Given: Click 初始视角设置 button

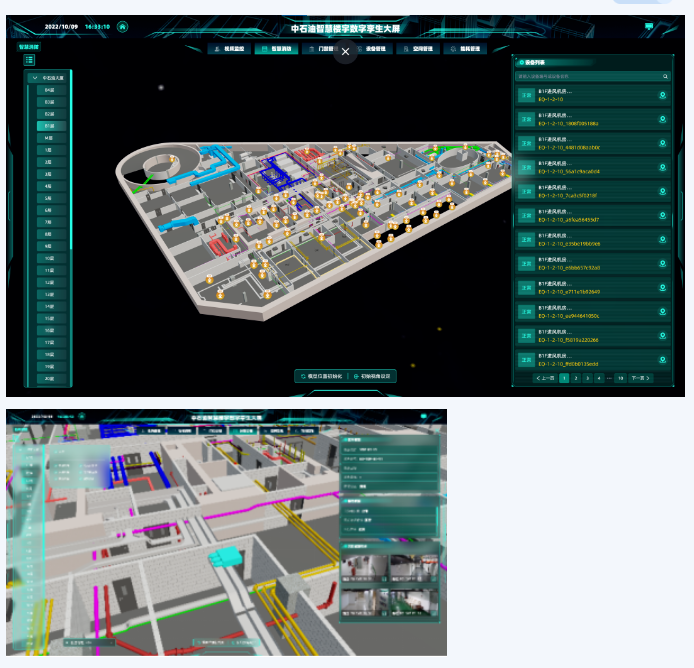Looking at the screenshot, I should [x=373, y=376].
